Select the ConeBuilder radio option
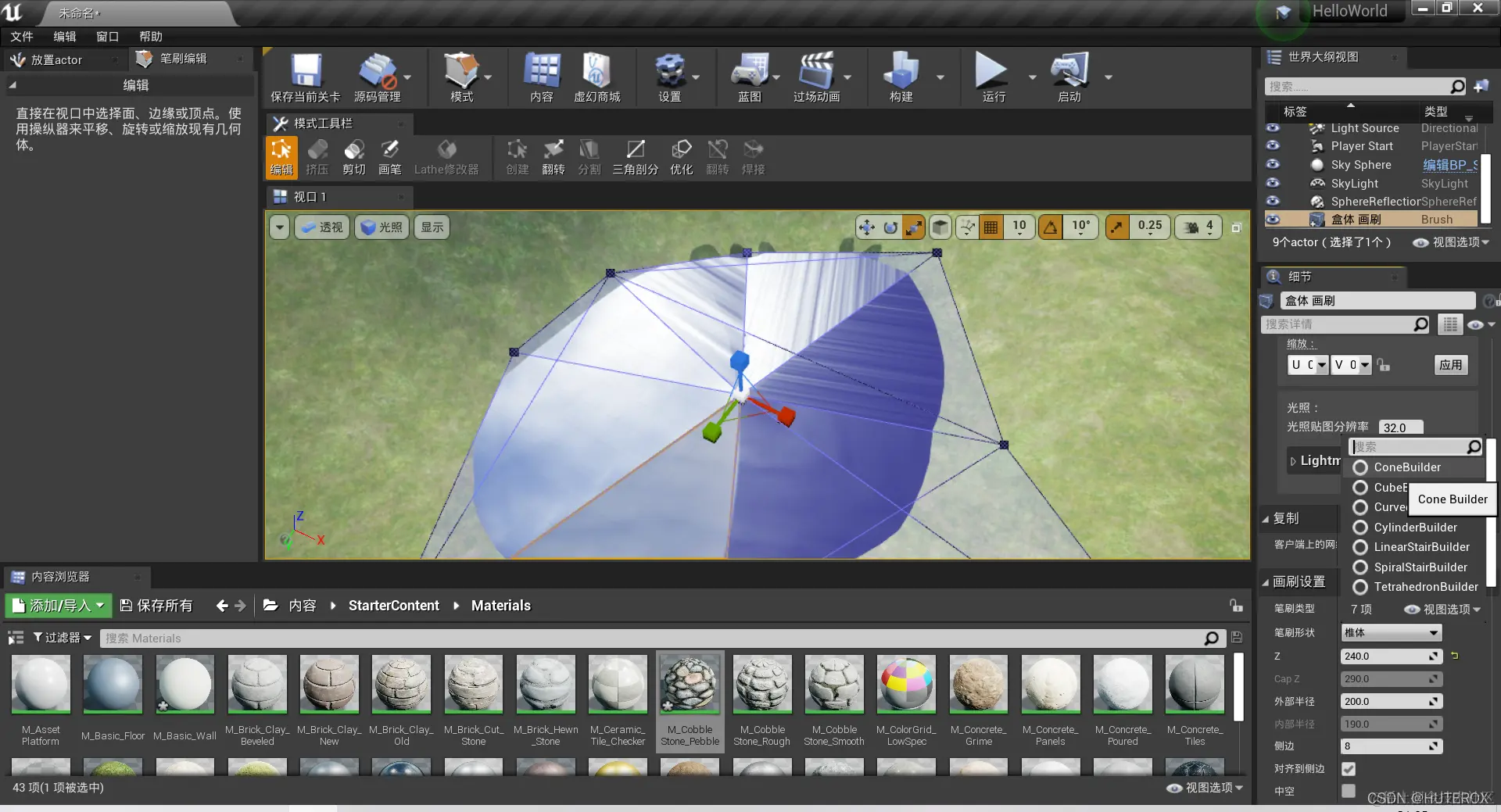Viewport: 1501px width, 812px height. pyautogui.click(x=1360, y=467)
